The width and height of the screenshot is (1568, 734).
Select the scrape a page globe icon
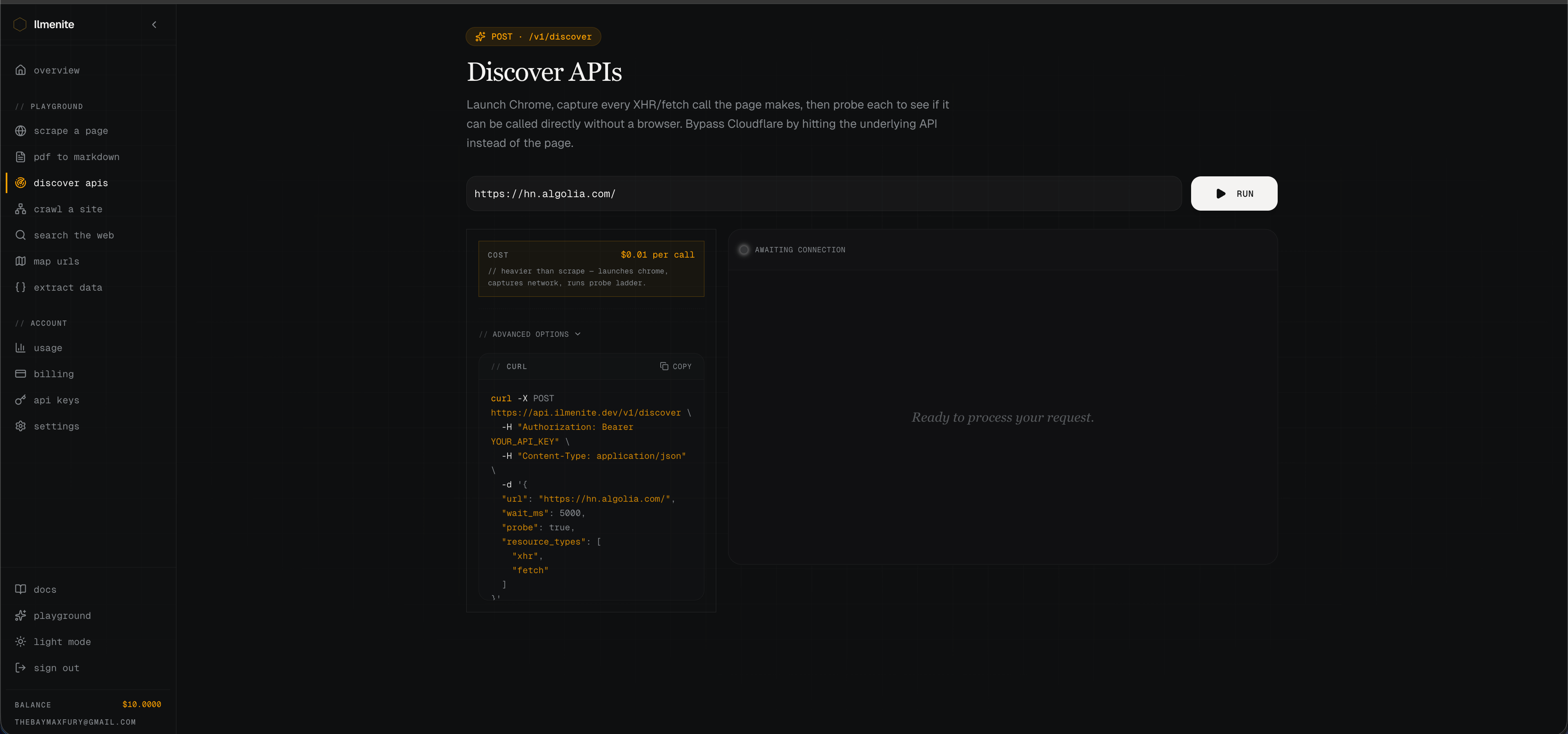tap(20, 130)
